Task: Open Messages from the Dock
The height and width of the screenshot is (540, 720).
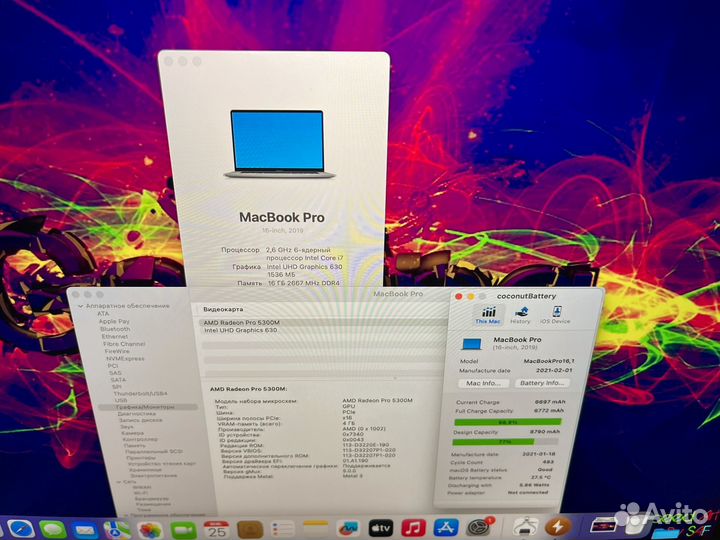Action: (53, 530)
